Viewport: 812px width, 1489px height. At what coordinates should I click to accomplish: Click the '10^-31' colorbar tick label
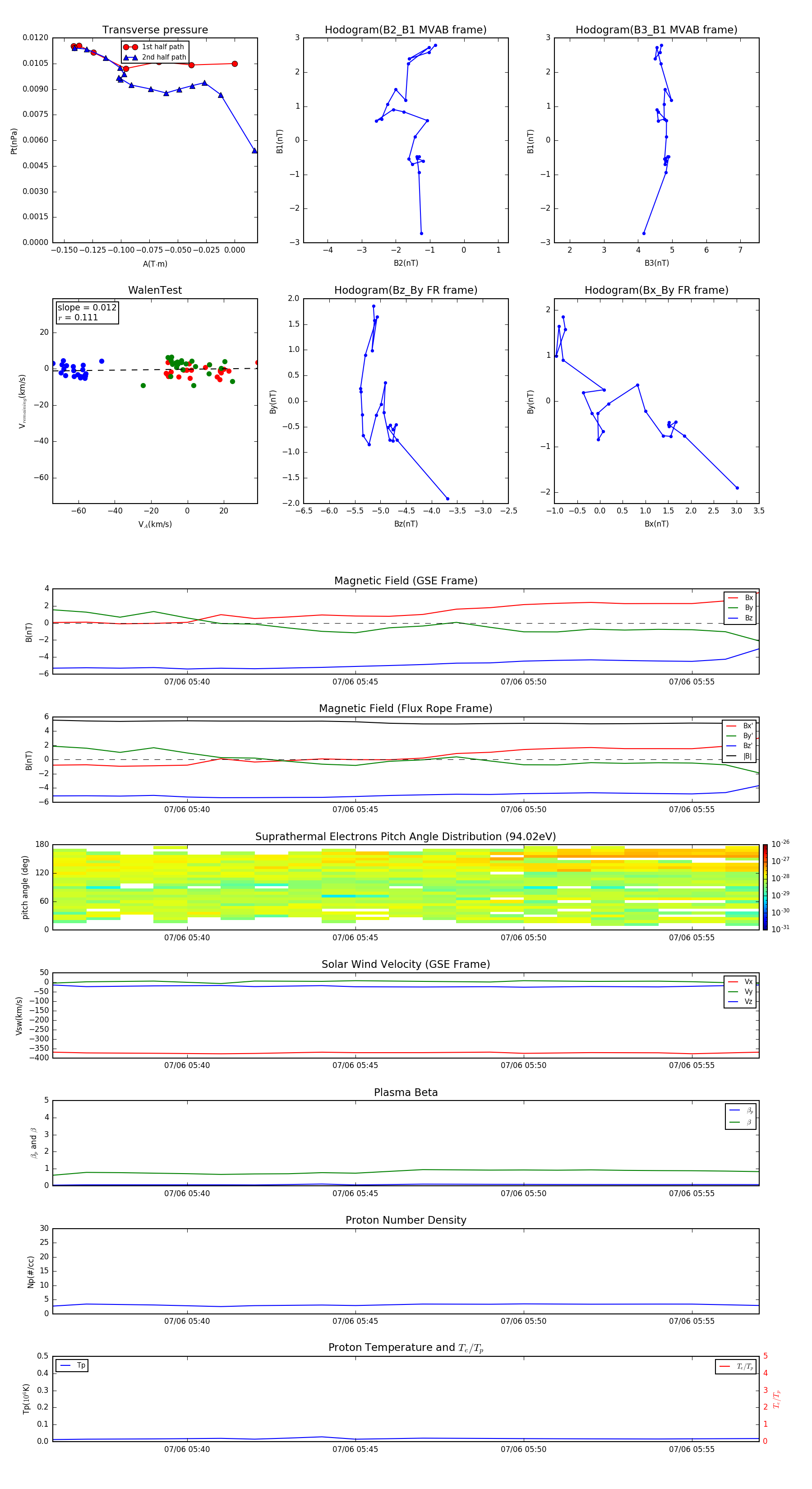(780, 929)
